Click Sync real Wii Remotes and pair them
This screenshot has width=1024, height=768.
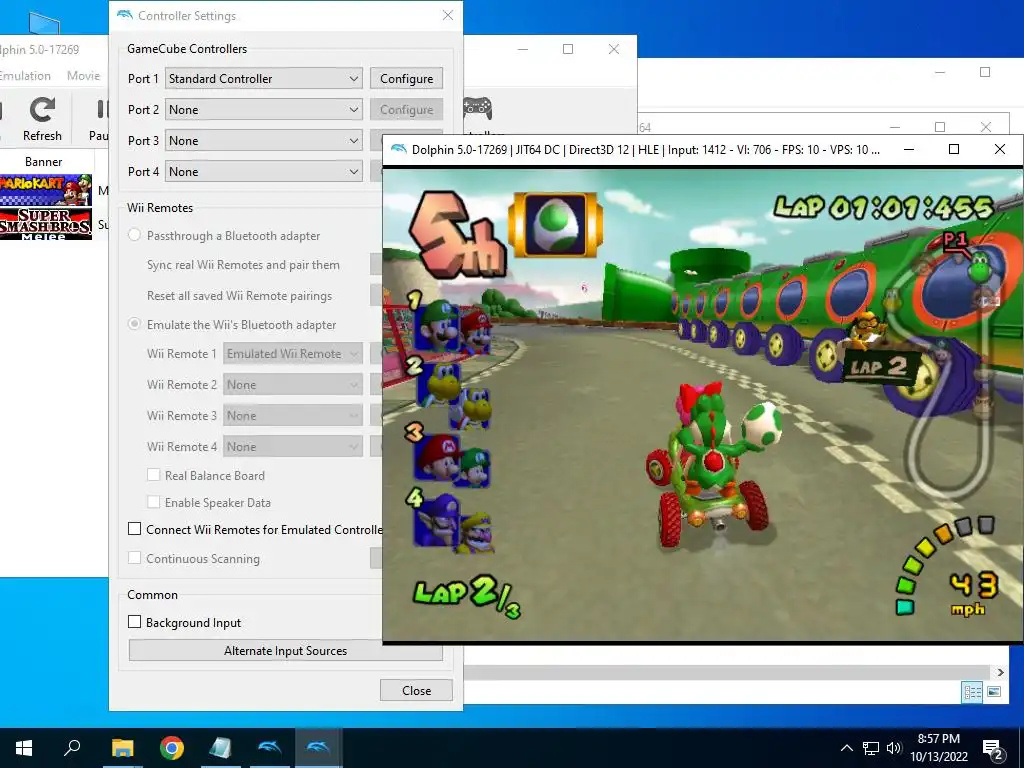(243, 264)
